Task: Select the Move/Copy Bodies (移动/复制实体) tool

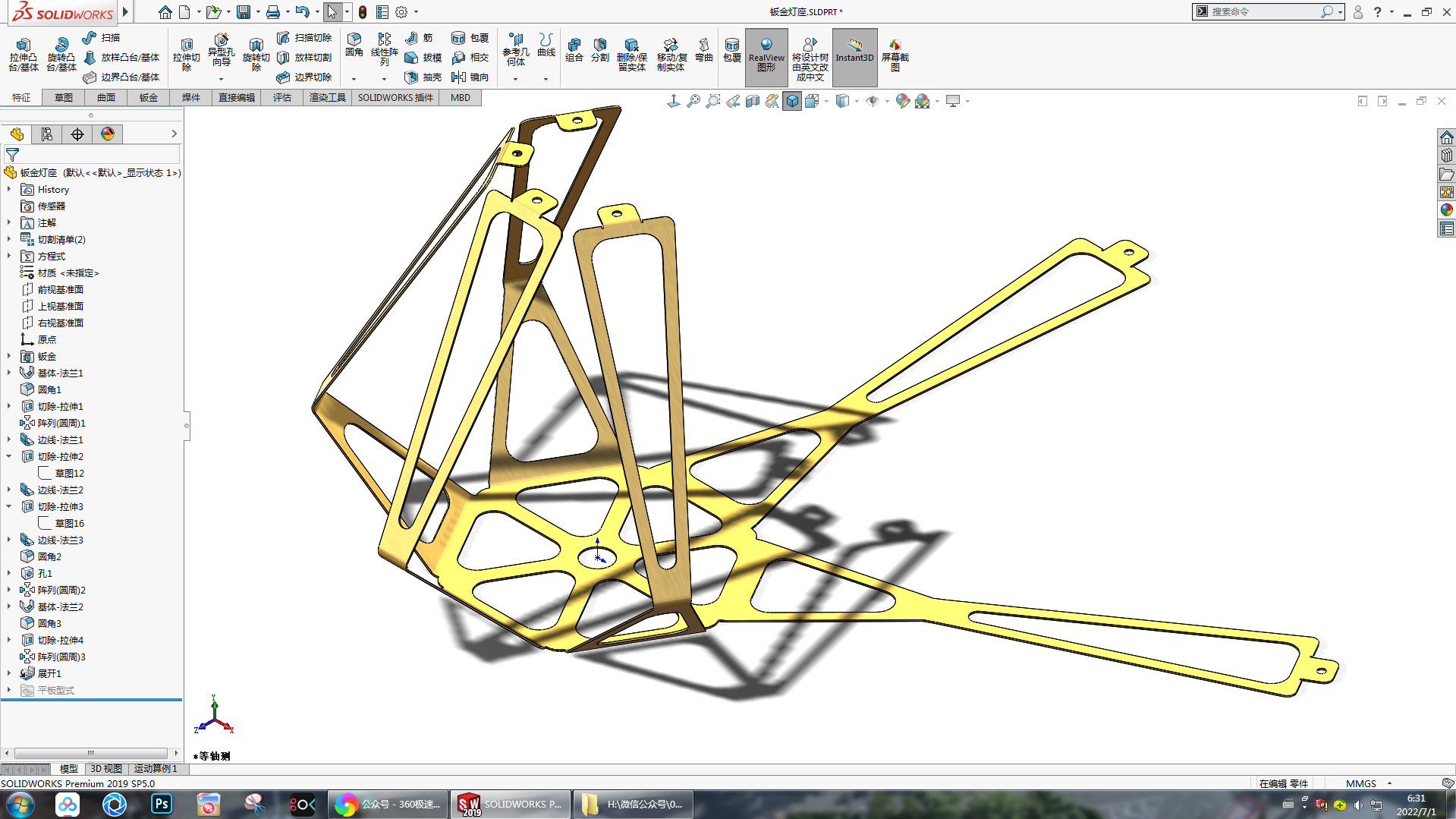Action: [x=671, y=55]
